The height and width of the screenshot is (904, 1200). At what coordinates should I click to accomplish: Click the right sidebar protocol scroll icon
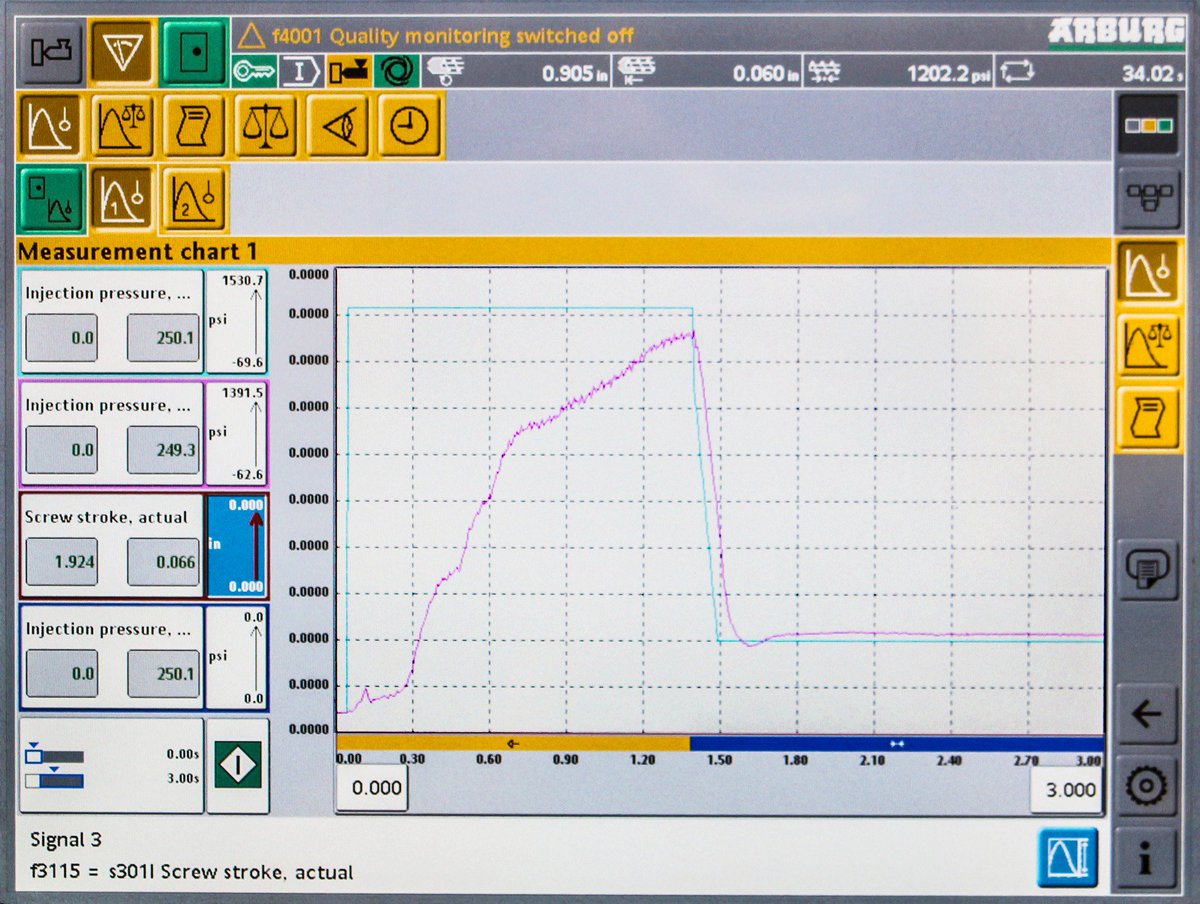pos(1148,417)
